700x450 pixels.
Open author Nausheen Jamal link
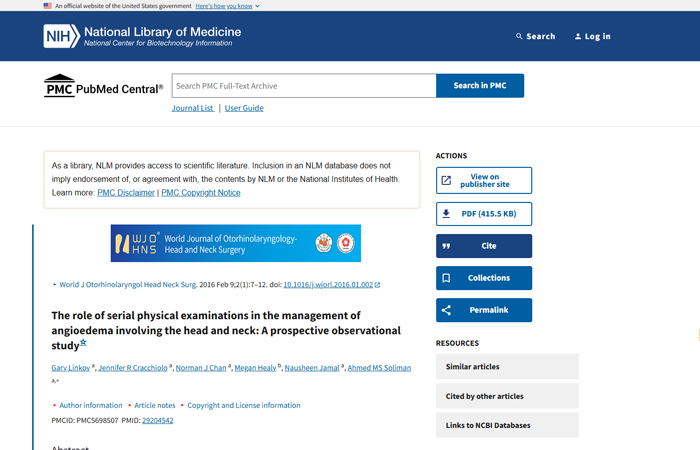(312, 368)
